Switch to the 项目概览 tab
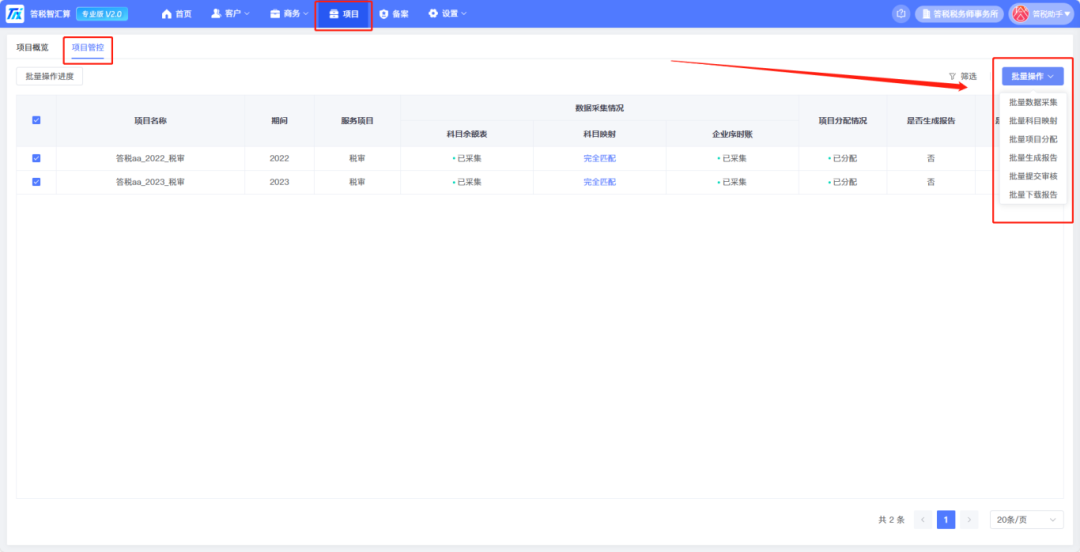 [32, 48]
